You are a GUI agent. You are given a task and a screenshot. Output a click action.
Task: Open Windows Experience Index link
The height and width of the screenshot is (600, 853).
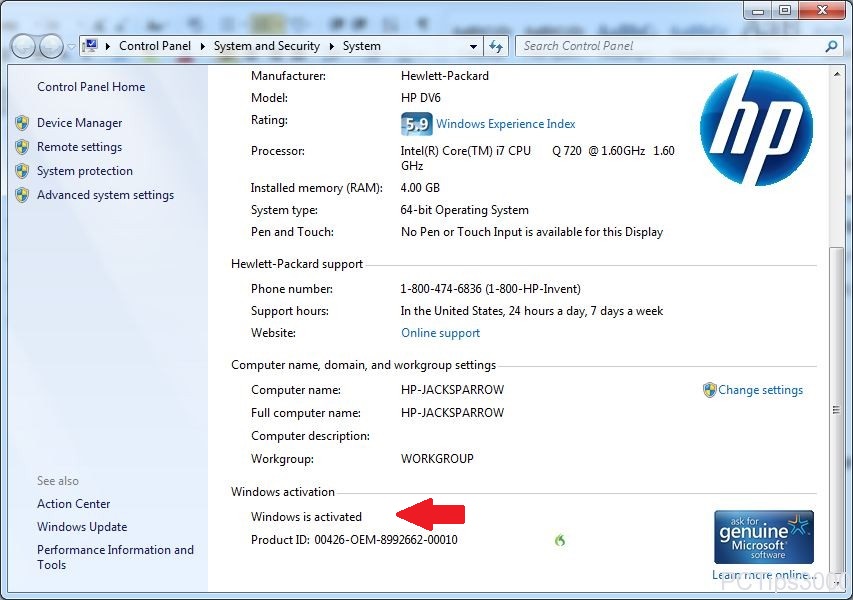[x=505, y=124]
